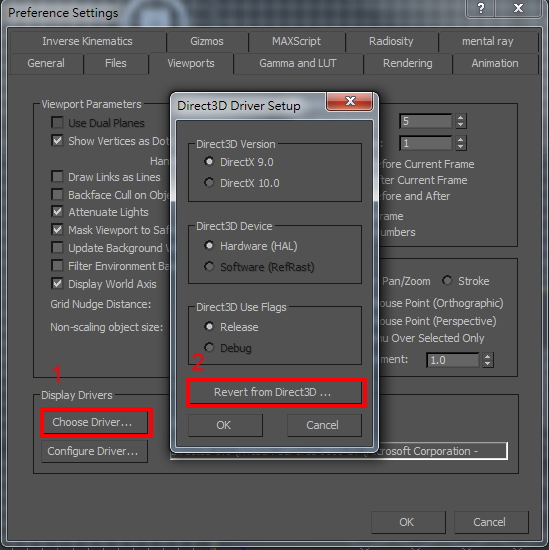Uncheck Attenuate Lights option

(x=57, y=212)
